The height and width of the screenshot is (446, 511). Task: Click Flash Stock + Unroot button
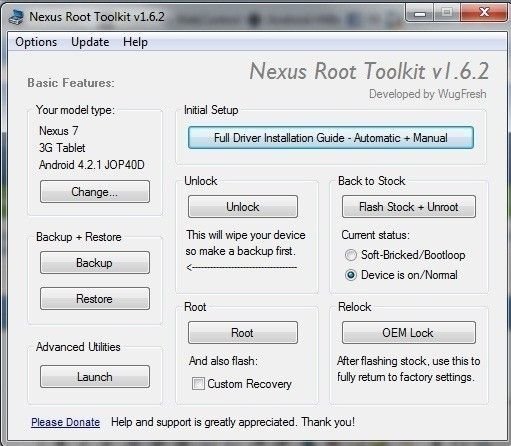(409, 207)
